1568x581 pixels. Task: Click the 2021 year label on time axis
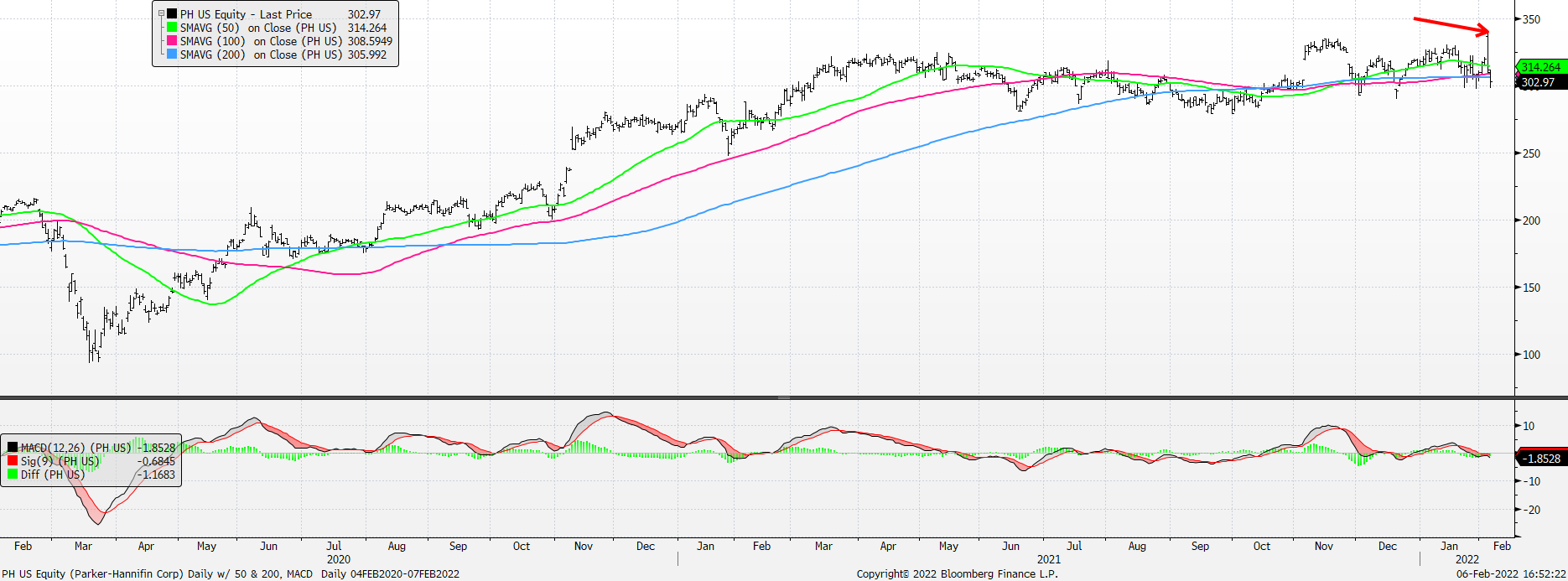(x=1048, y=559)
